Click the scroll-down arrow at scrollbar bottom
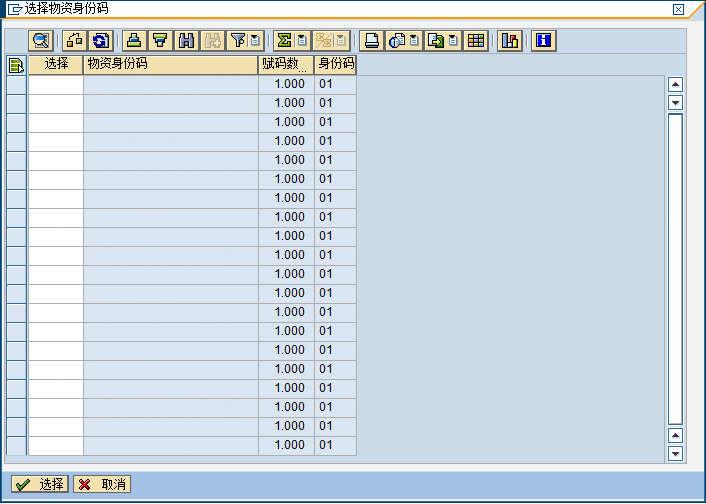Screen dimensions: 706x504 (675, 454)
